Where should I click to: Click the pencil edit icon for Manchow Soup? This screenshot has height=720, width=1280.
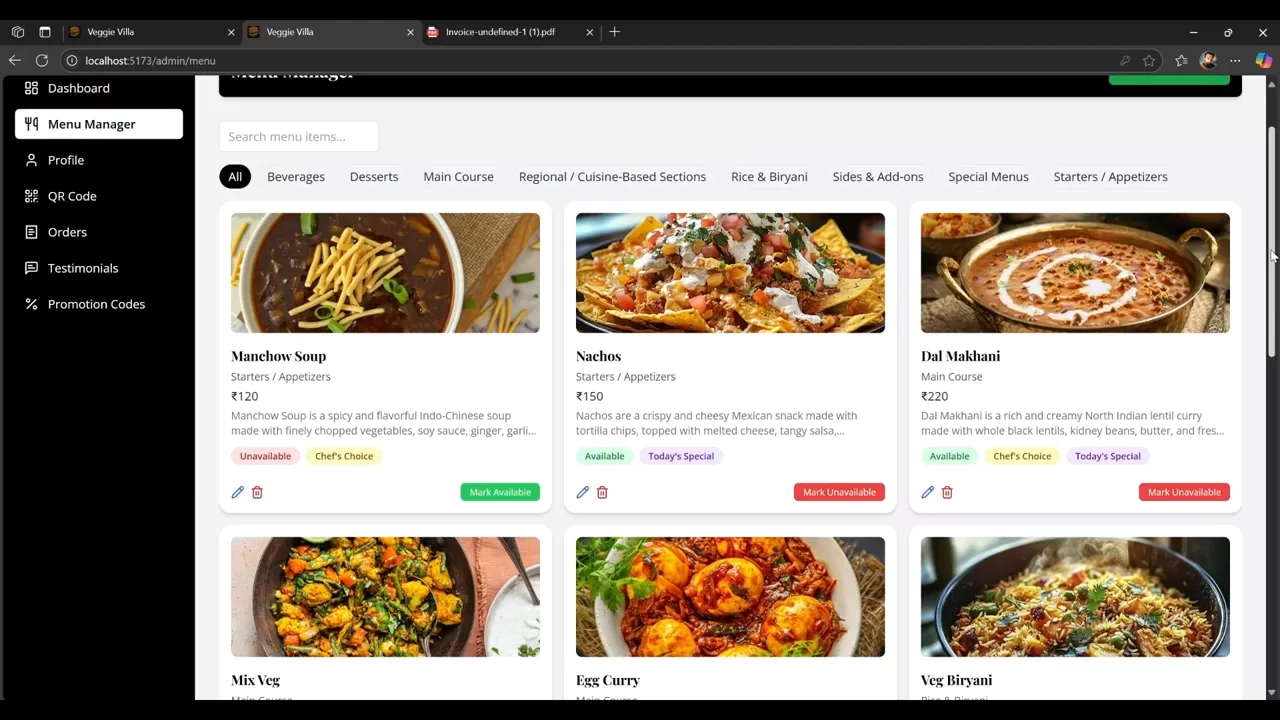pos(237,492)
